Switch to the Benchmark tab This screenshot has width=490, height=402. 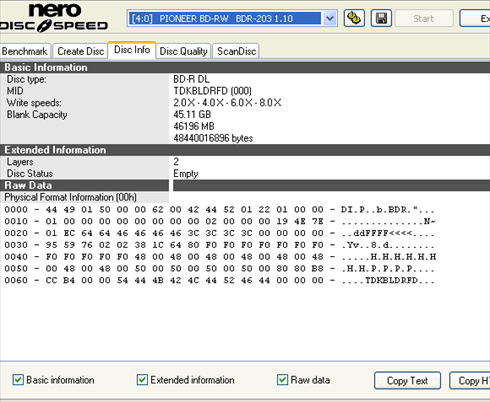tap(25, 51)
